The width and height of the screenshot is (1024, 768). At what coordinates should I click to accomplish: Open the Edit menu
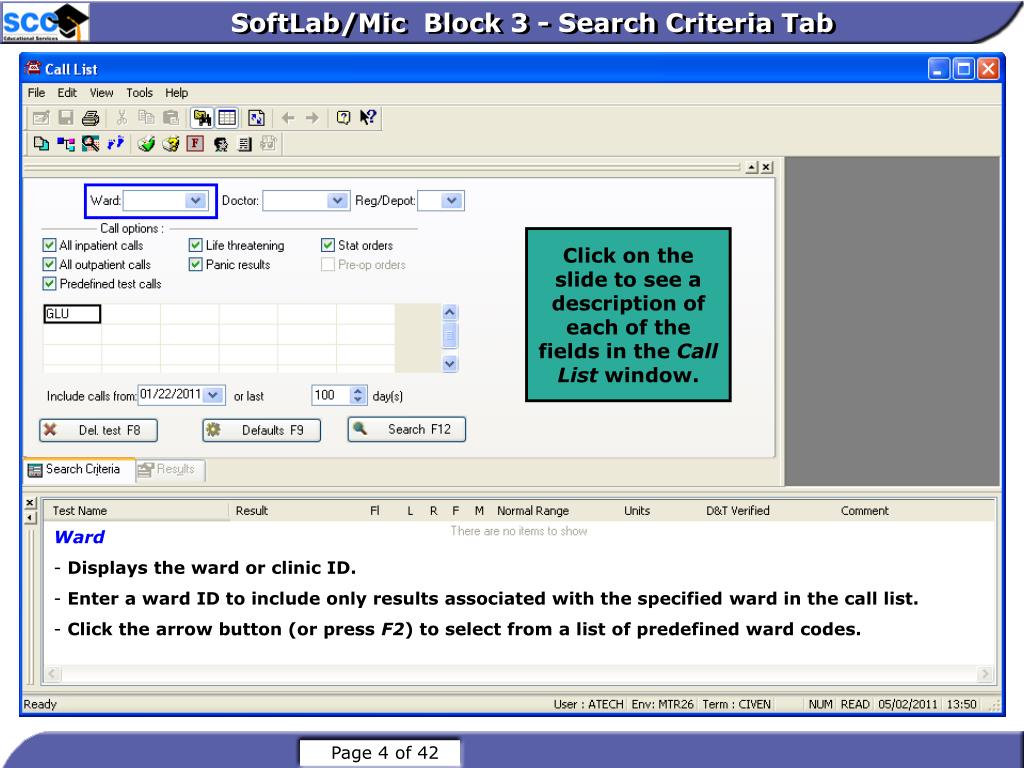(x=67, y=93)
